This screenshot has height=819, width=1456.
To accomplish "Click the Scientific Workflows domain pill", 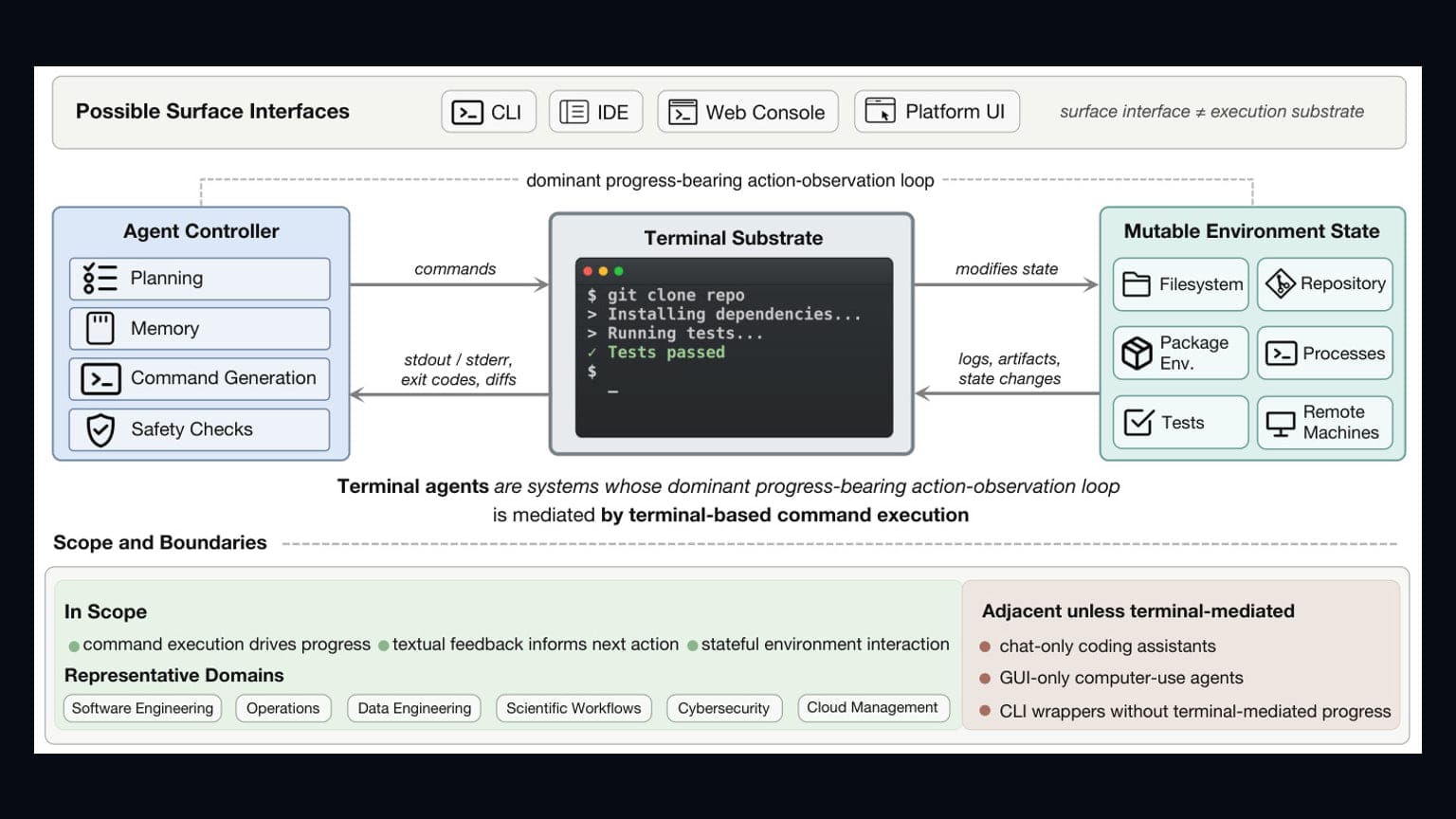I will [573, 708].
